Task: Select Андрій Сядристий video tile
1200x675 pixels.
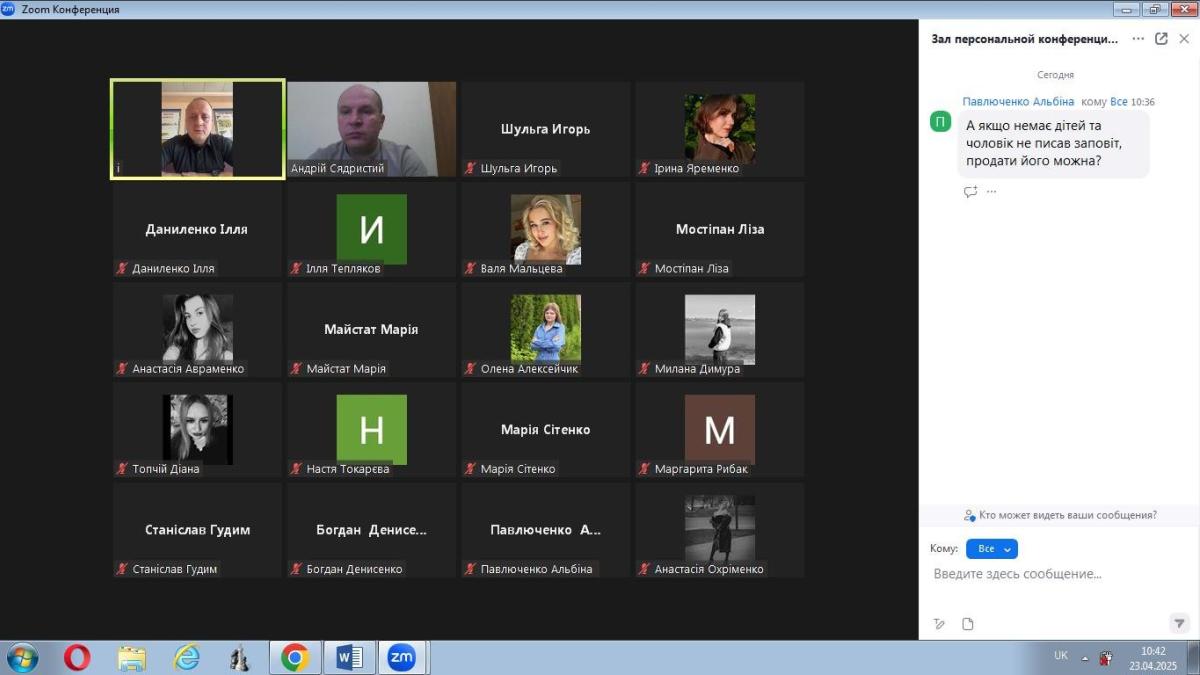Action: coord(371,130)
